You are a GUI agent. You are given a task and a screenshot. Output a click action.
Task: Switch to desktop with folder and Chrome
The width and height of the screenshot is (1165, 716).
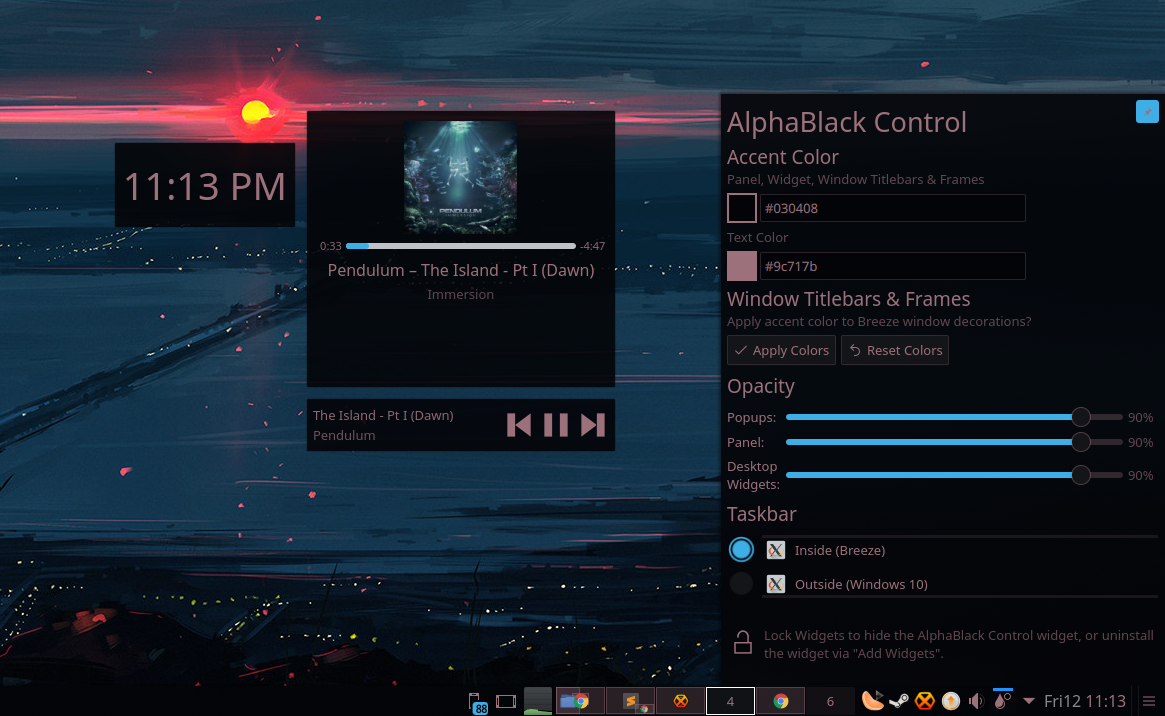point(580,701)
